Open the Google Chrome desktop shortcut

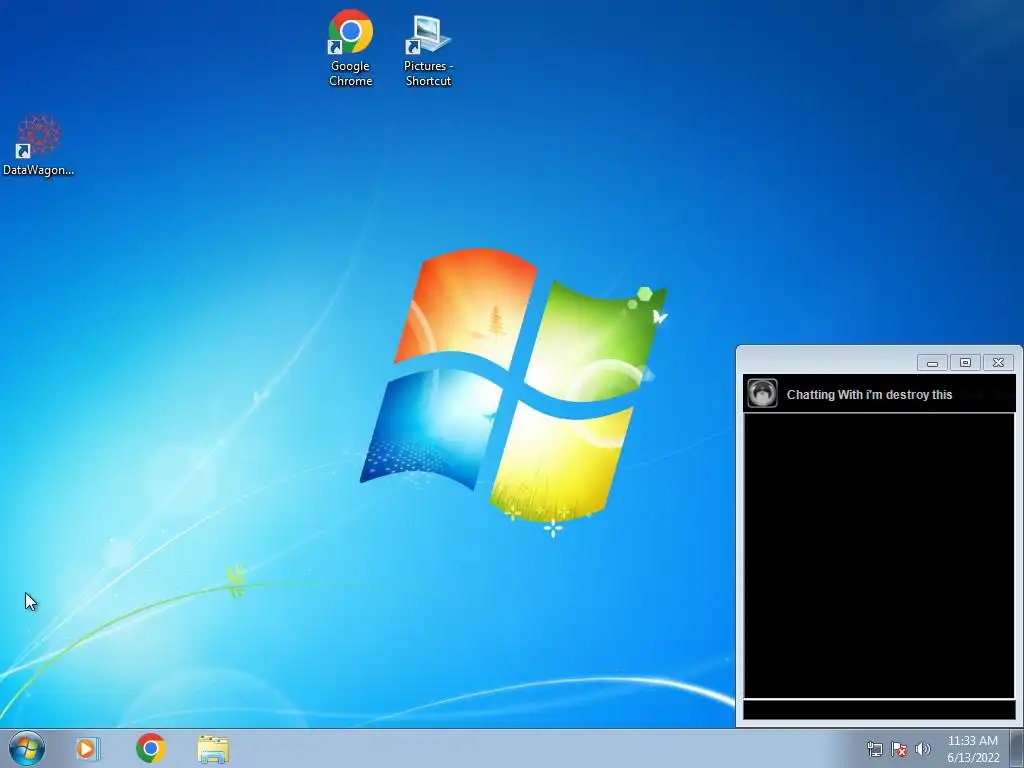(x=350, y=48)
